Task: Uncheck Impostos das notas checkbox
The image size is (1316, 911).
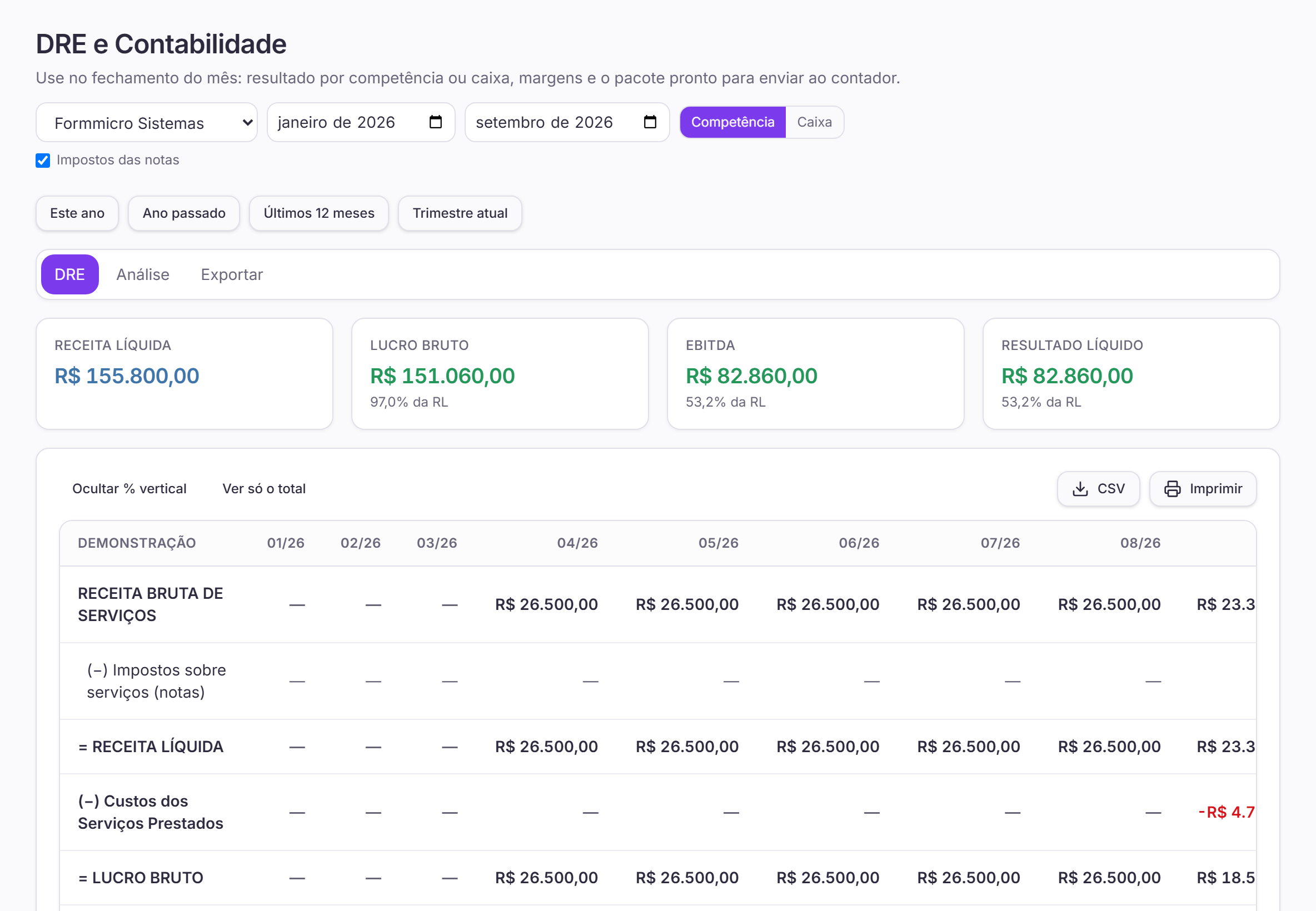Action: [43, 161]
